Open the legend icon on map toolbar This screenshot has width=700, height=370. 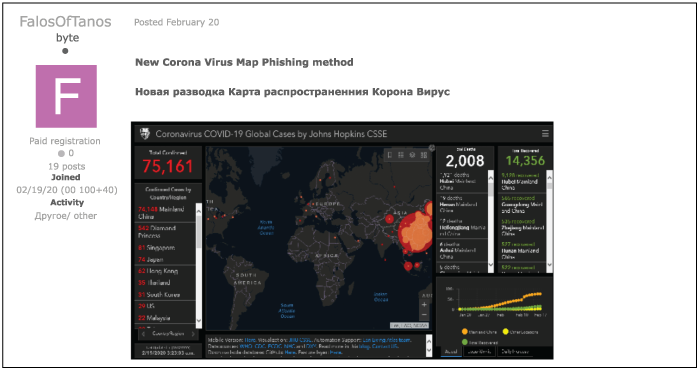[401, 155]
